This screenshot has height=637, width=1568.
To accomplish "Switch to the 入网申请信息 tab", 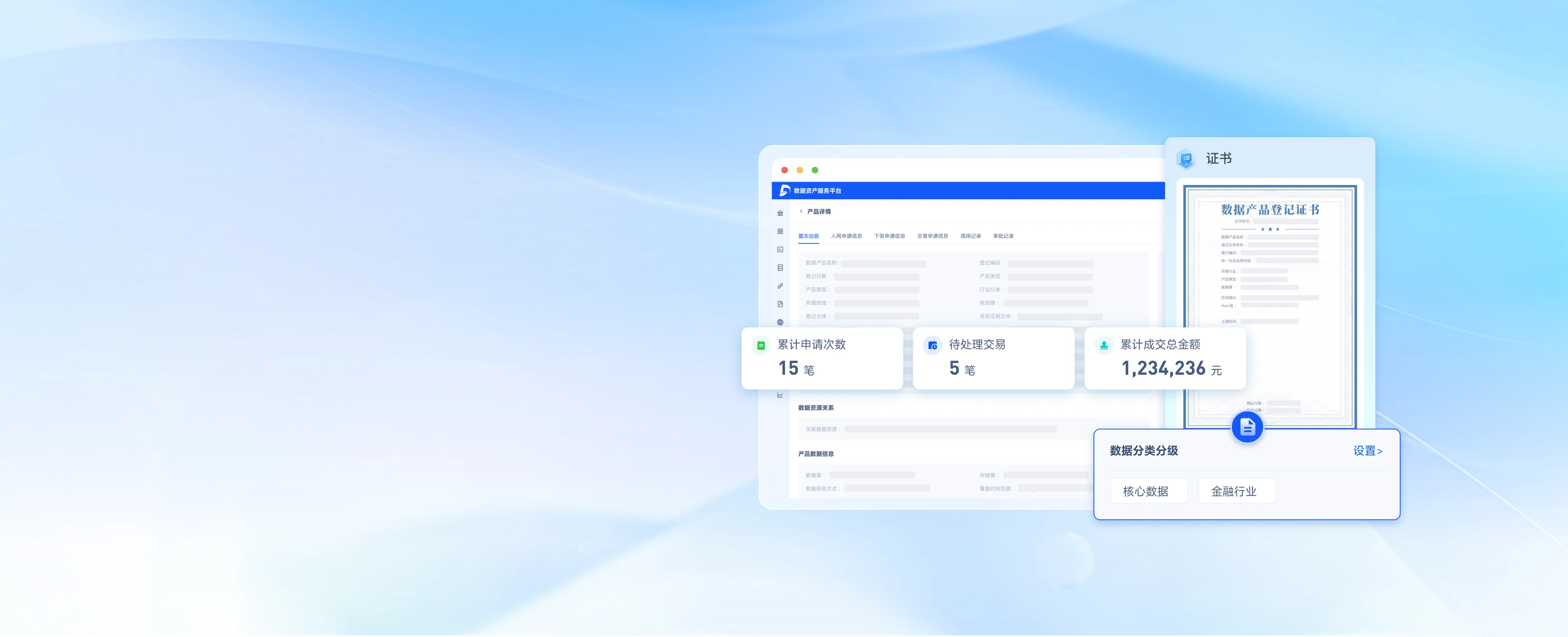I will (x=846, y=236).
